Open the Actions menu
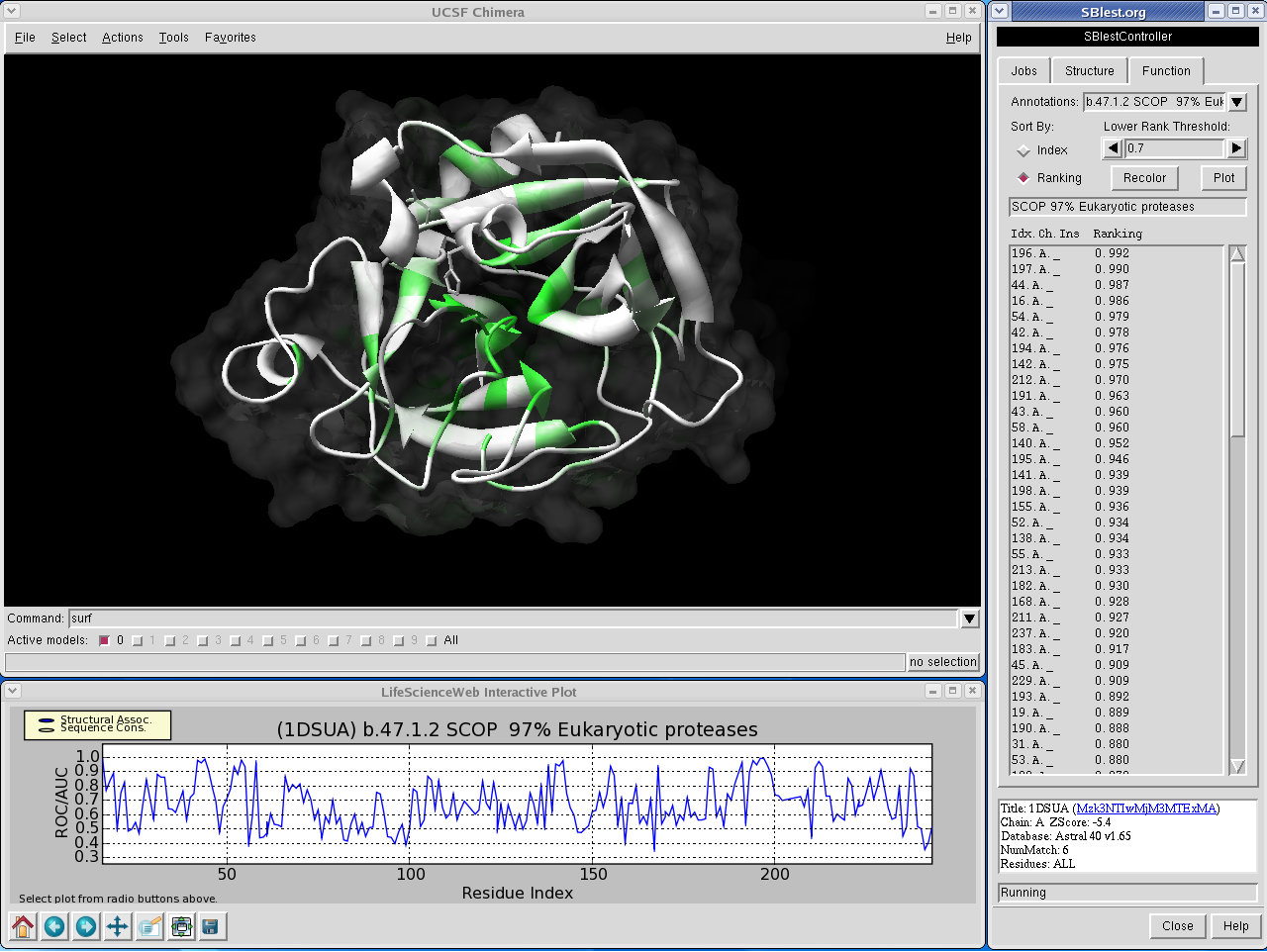Viewport: 1267px width, 952px height. click(x=123, y=38)
